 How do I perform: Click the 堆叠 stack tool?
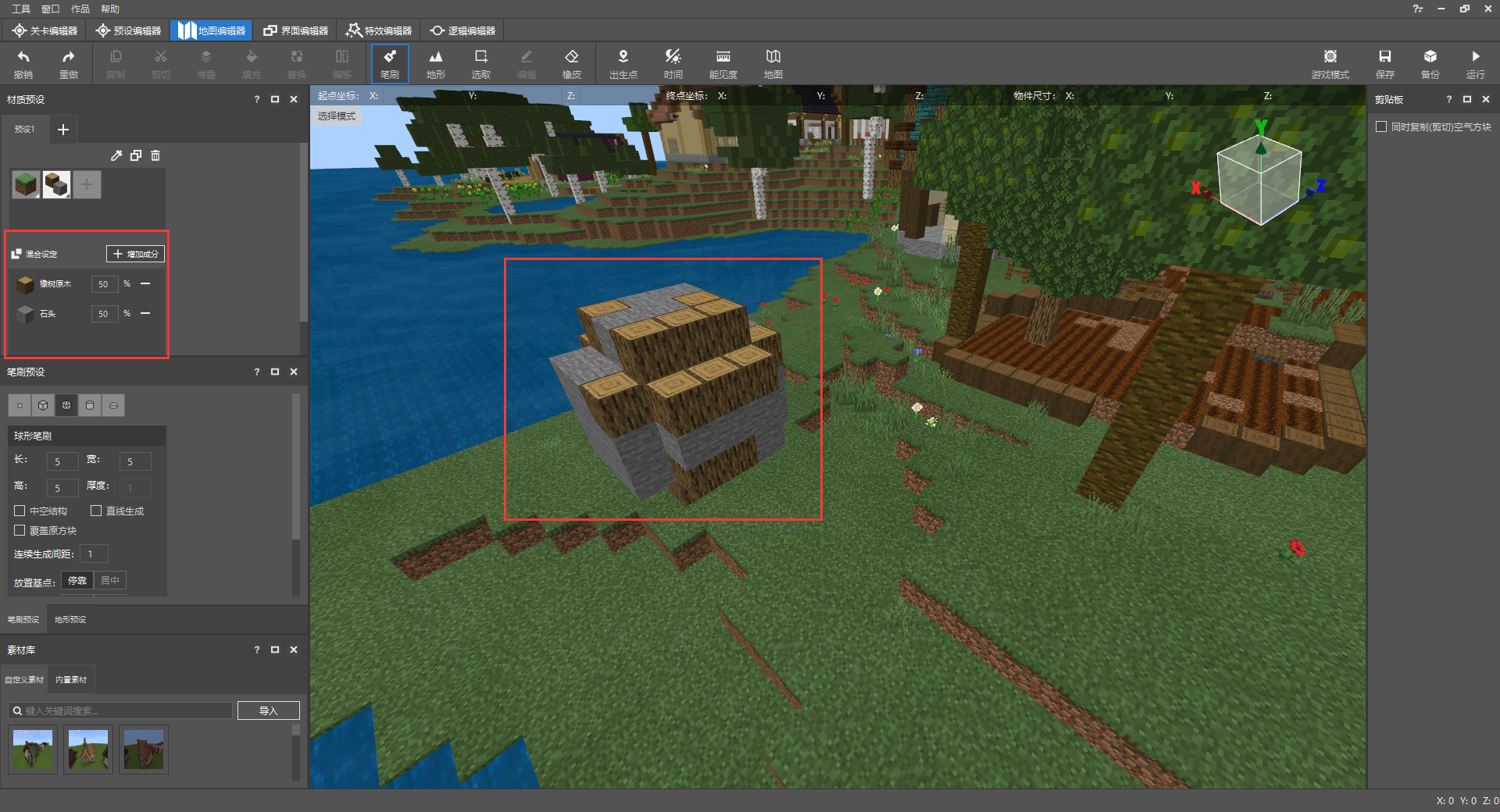[x=206, y=63]
